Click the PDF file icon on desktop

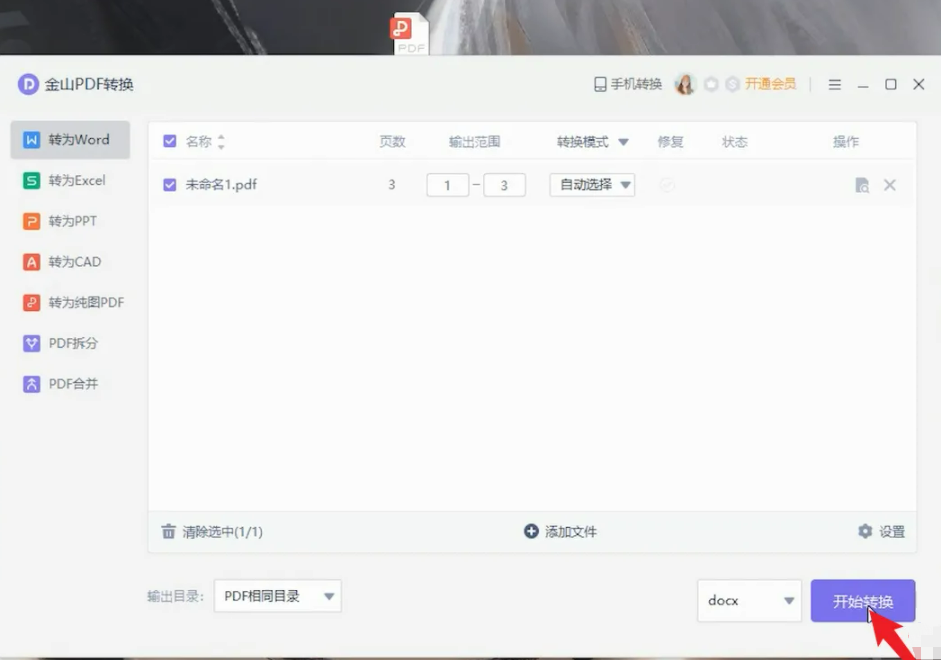pos(410,33)
